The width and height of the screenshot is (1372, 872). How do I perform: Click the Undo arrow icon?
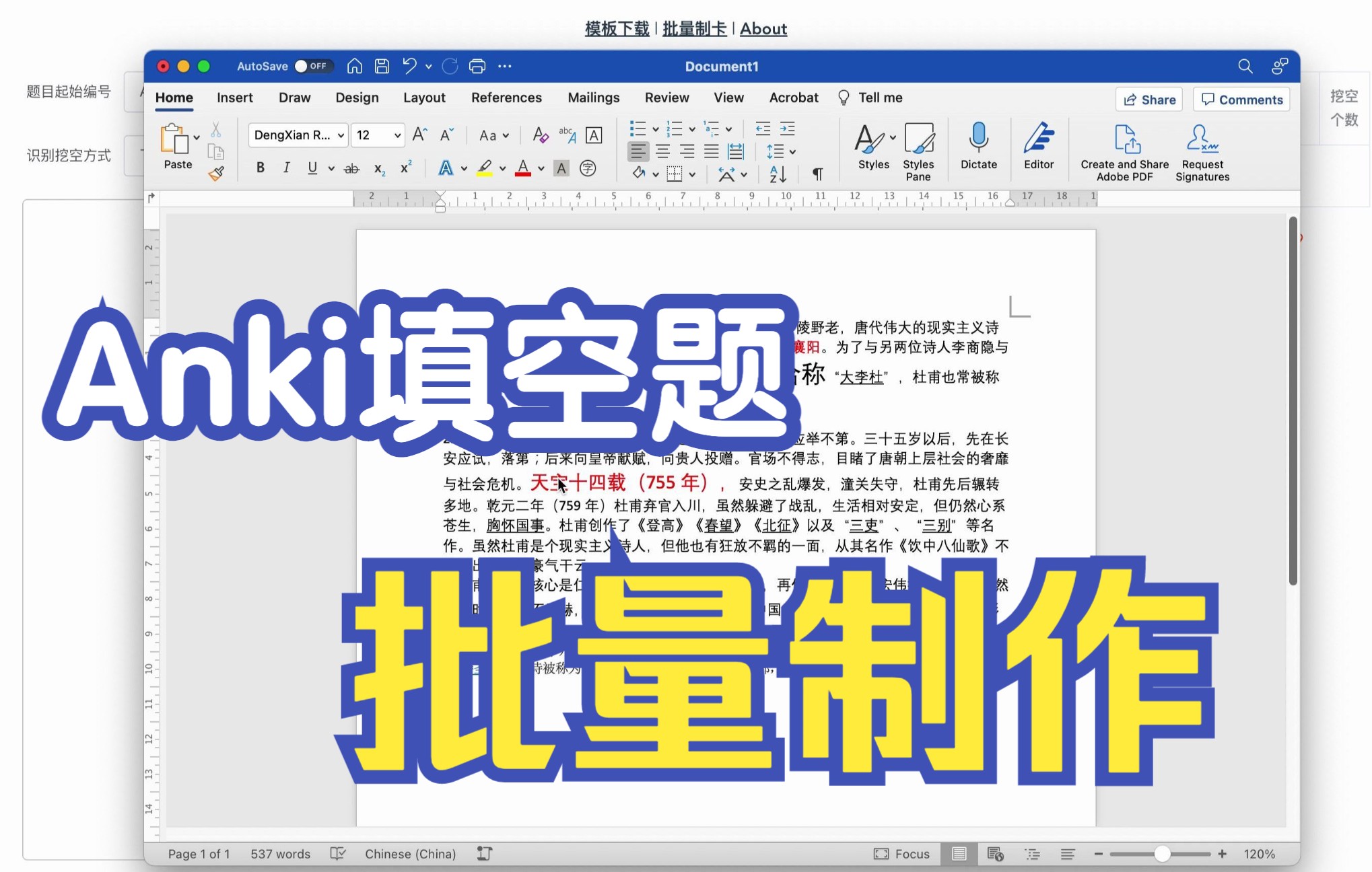pos(409,66)
